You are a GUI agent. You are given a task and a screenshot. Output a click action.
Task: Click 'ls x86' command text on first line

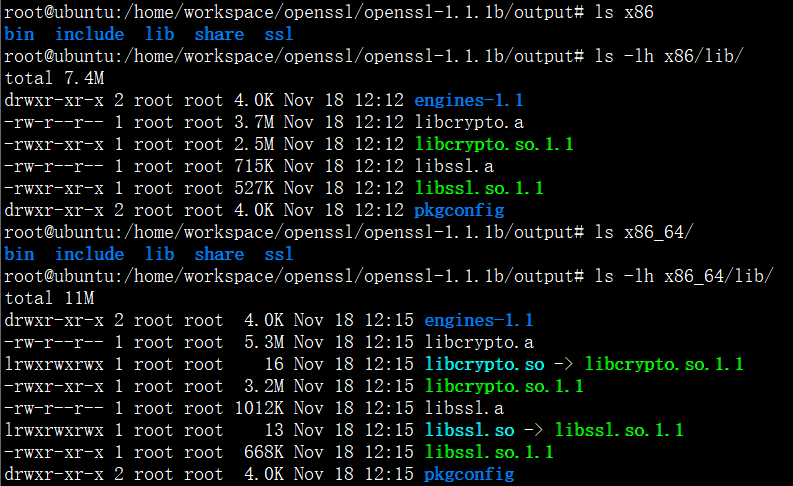pos(624,12)
